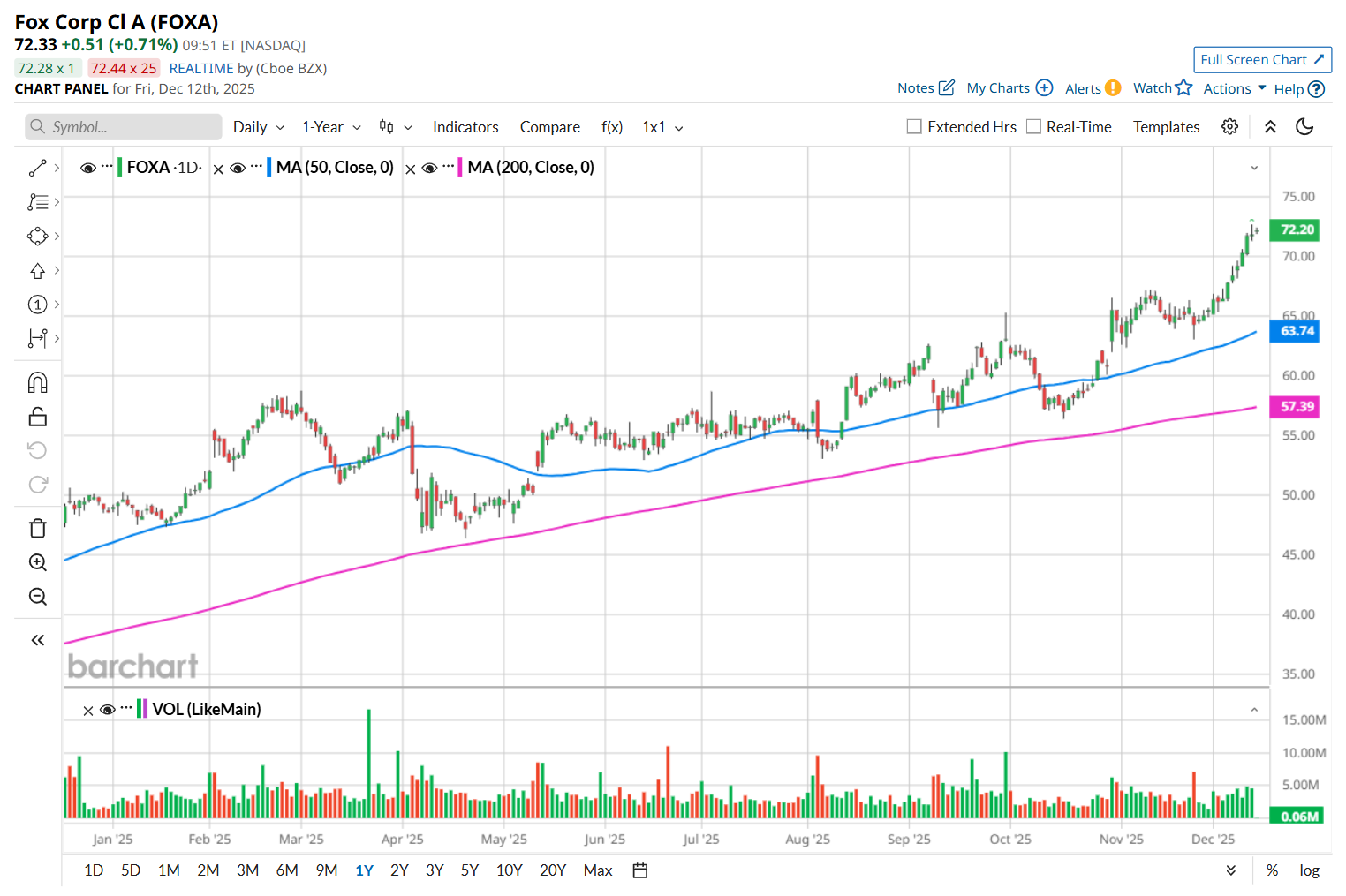Open the Actions dropdown menu
This screenshot has height=896, width=1346.
pos(1234,88)
